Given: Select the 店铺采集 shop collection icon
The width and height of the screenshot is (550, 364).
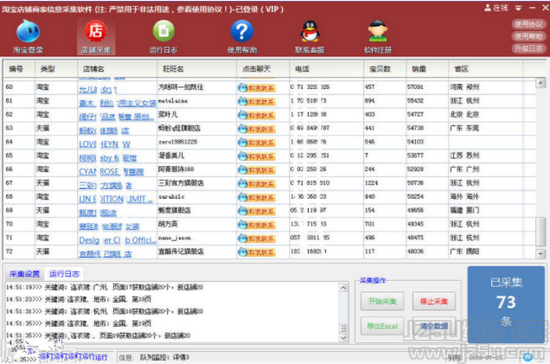Looking at the screenshot, I should (x=96, y=36).
